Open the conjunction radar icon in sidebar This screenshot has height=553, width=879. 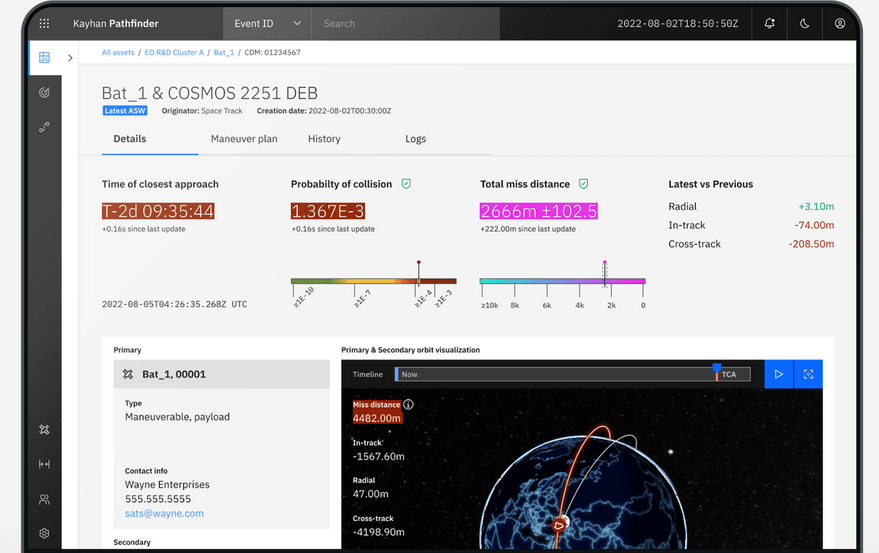44,92
